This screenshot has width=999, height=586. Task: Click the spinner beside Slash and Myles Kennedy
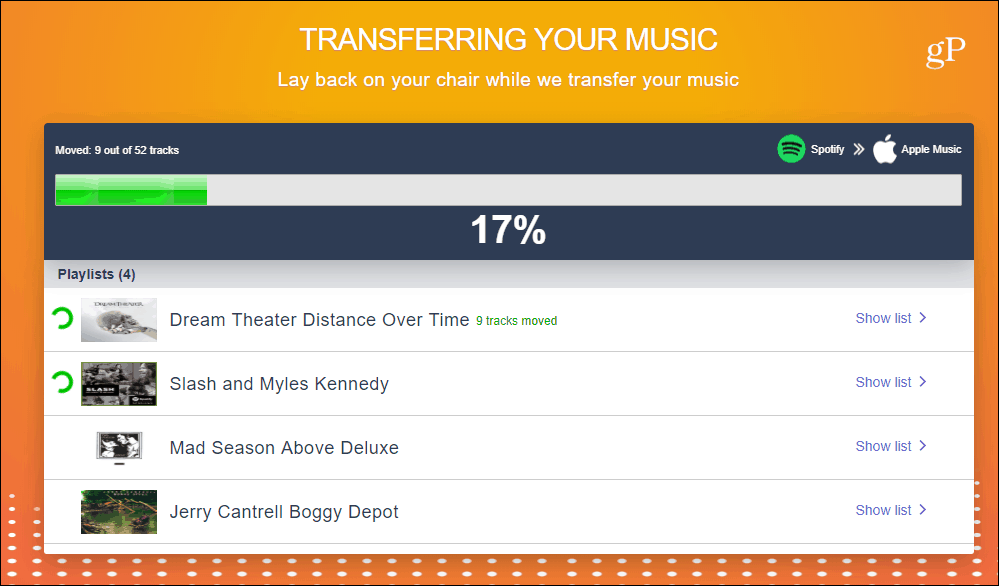pyautogui.click(x=62, y=382)
